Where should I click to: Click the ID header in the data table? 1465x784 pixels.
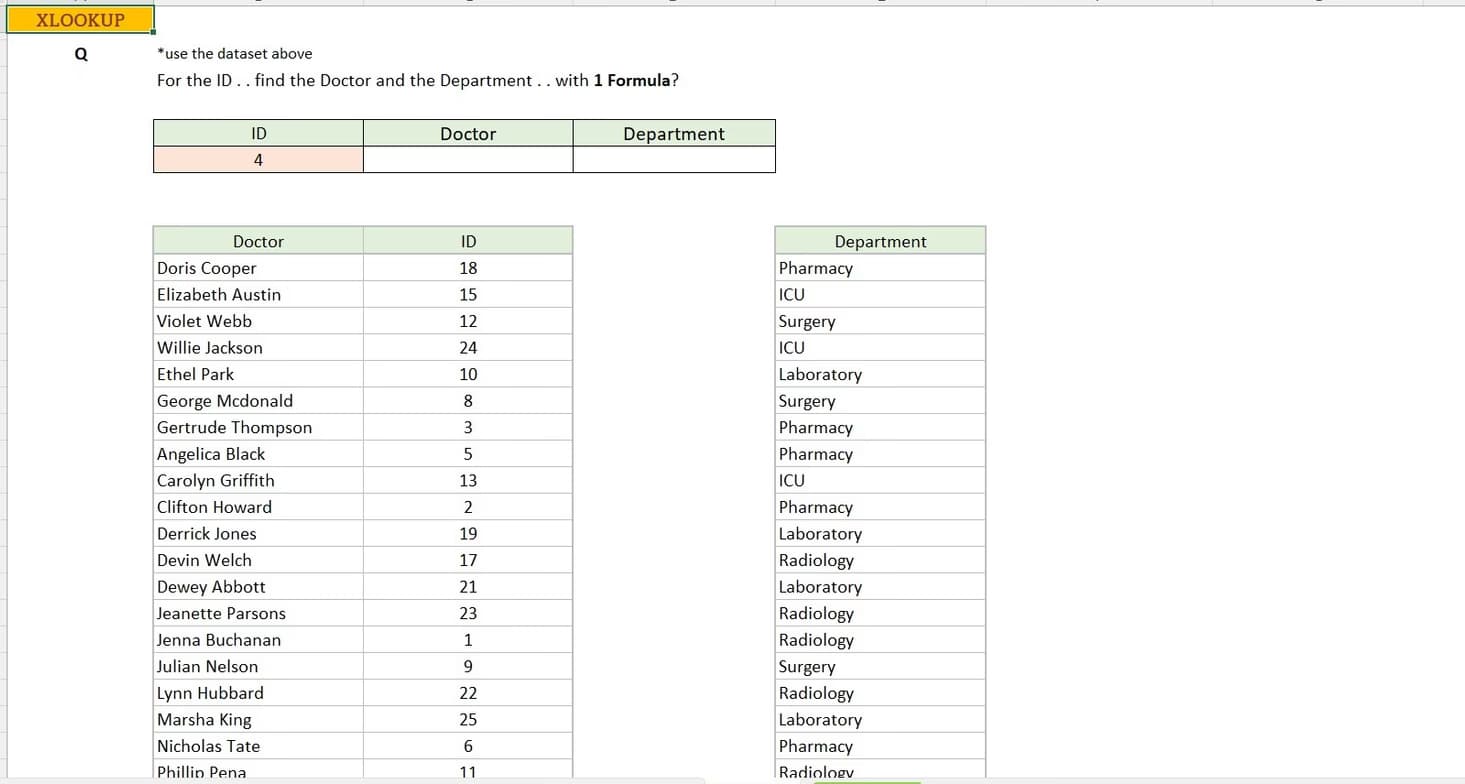coord(468,241)
